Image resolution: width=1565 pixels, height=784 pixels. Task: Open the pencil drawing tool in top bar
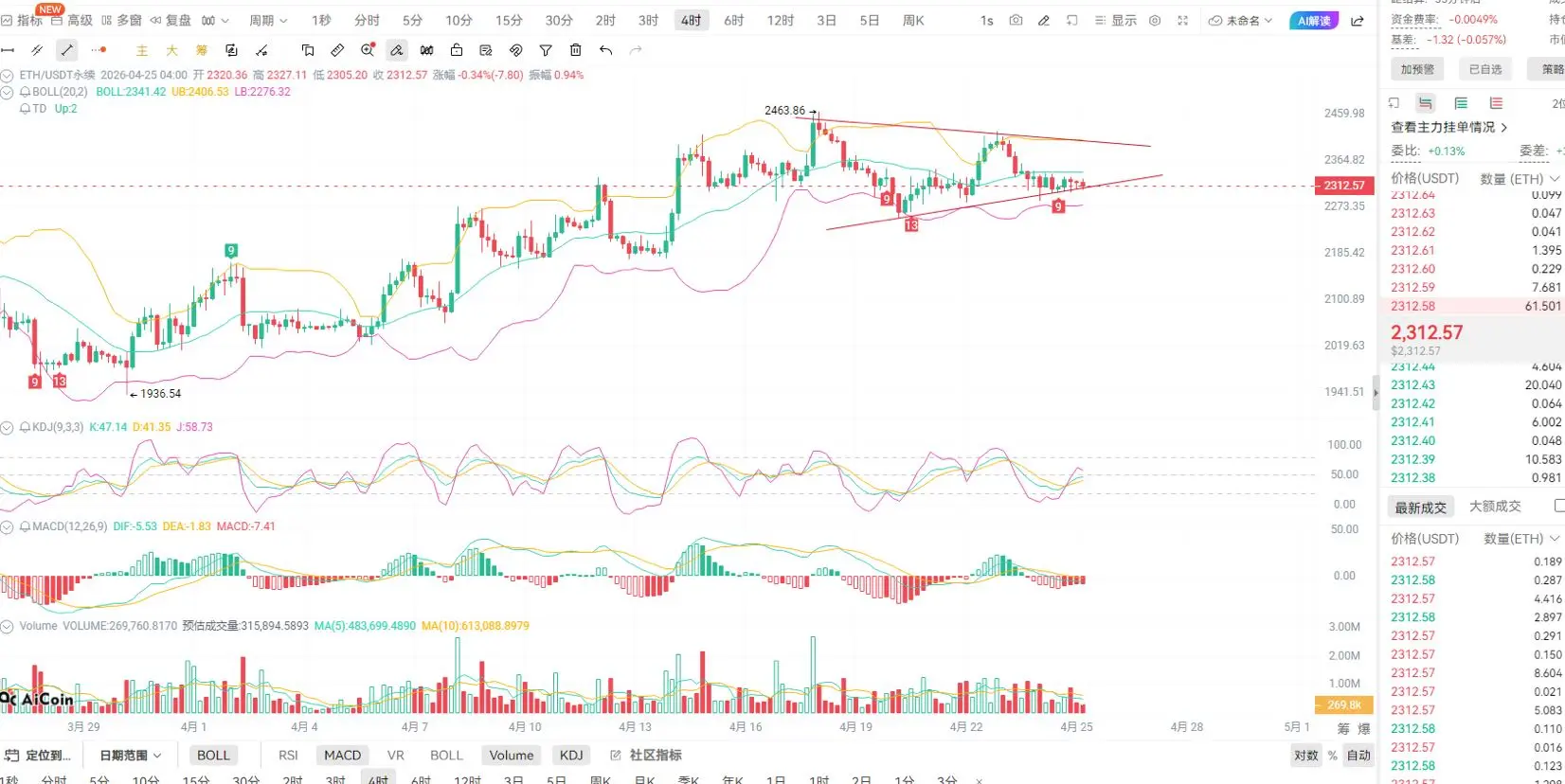click(x=1043, y=20)
